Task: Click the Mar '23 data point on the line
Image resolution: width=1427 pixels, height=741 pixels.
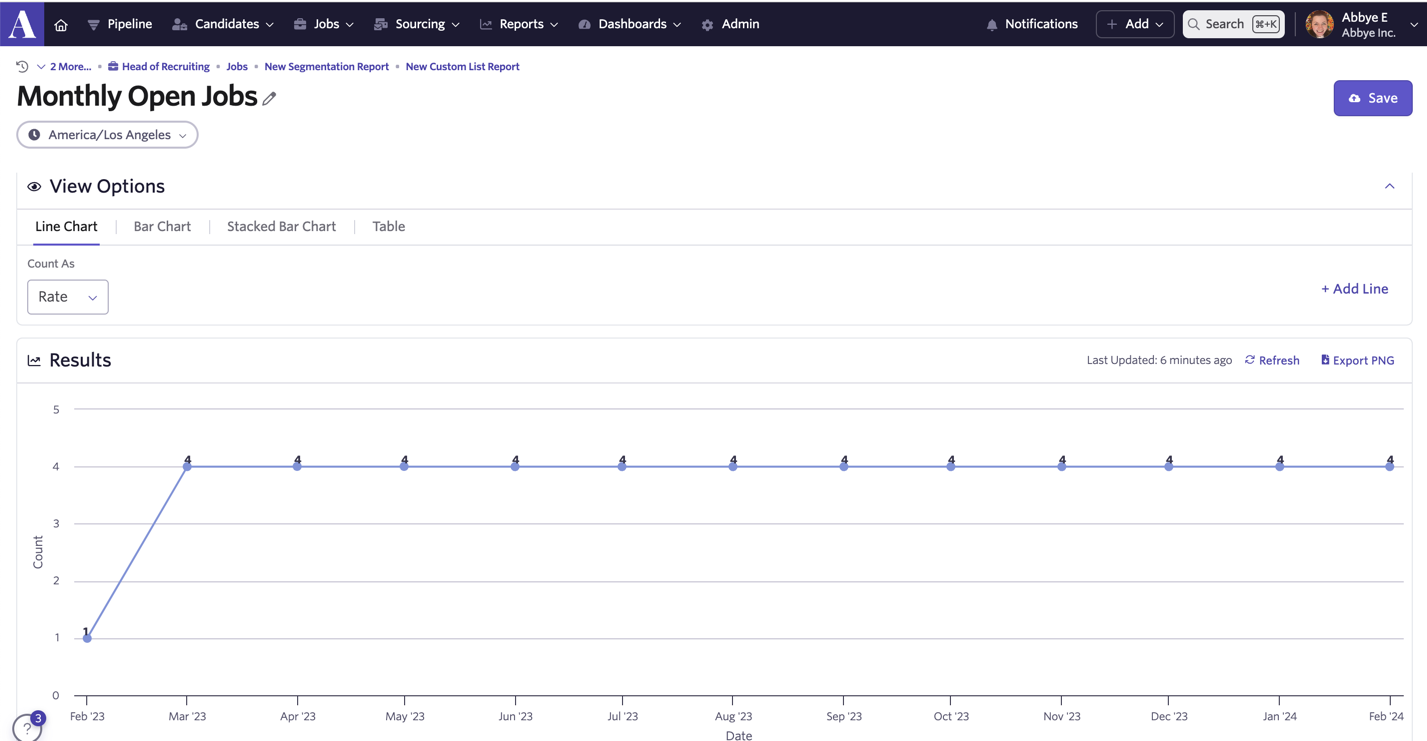Action: point(187,466)
